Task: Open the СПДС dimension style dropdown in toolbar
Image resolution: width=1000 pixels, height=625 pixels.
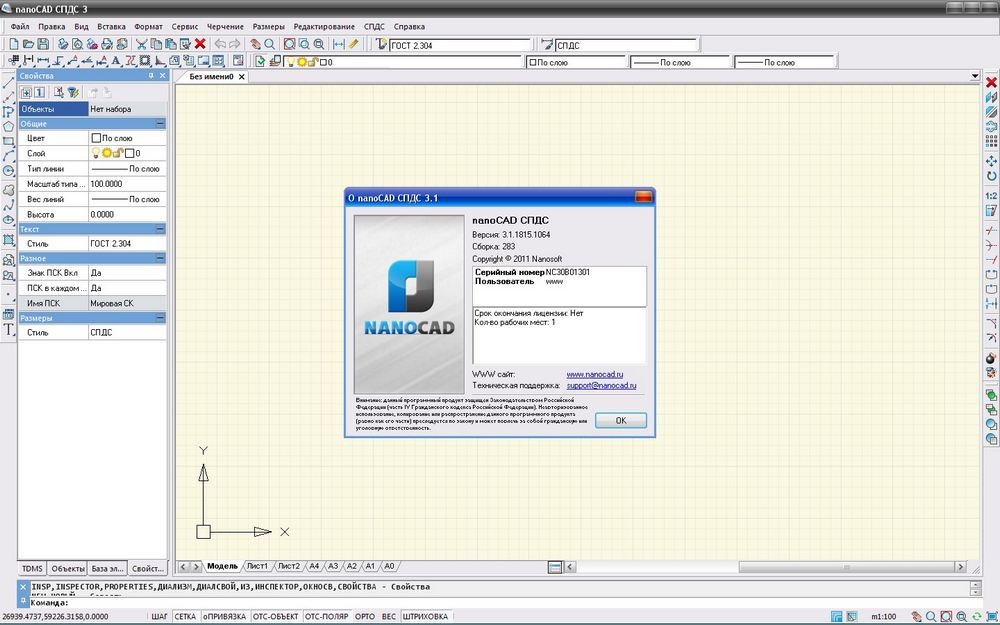Action: pyautogui.click(x=626, y=45)
